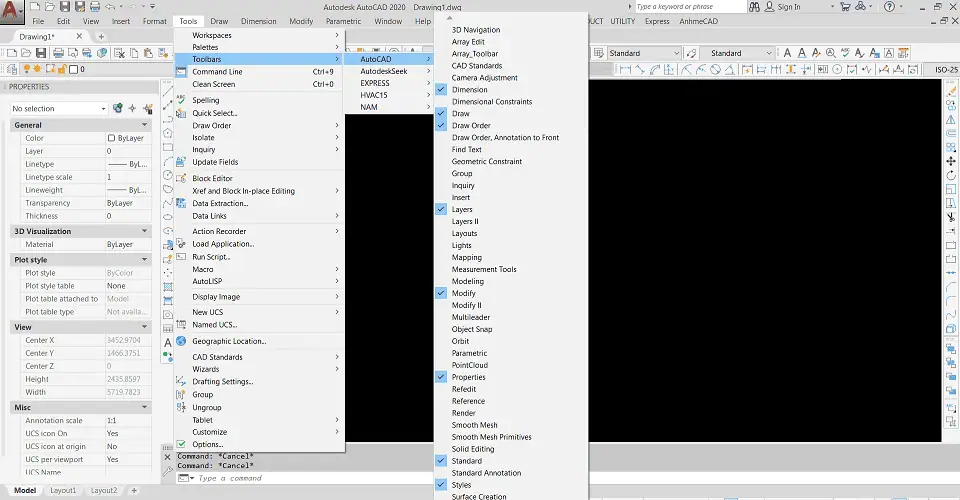Click the layer 0 color swatch in Layers toolbar
The height and width of the screenshot is (500, 960).
(x=73, y=69)
